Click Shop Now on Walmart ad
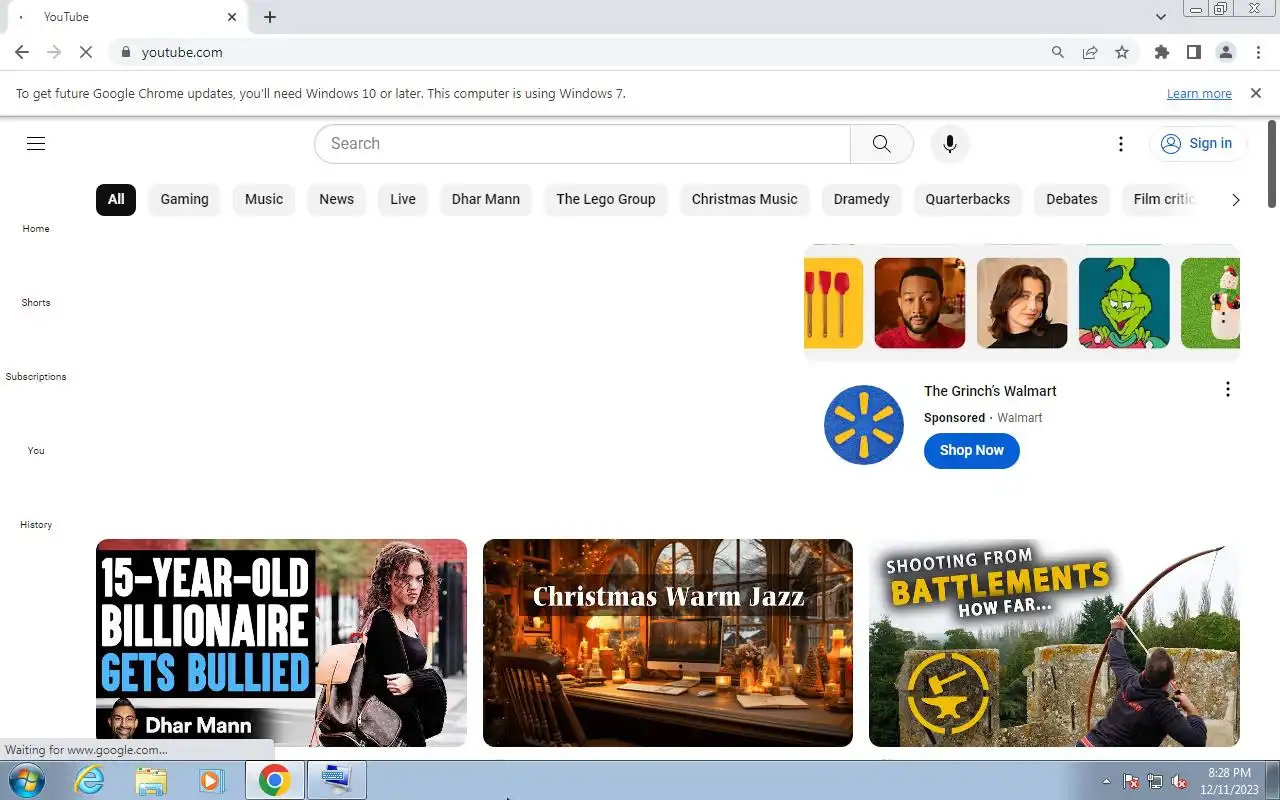Viewport: 1280px width, 800px height. click(972, 450)
